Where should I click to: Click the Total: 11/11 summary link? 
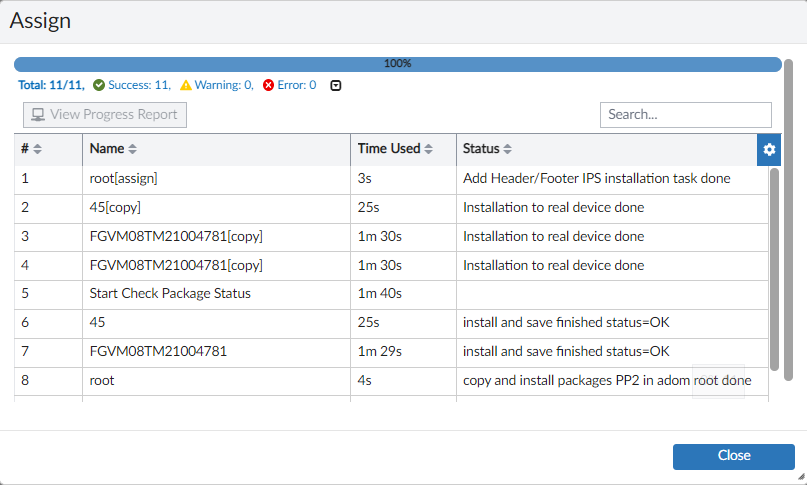tap(51, 86)
